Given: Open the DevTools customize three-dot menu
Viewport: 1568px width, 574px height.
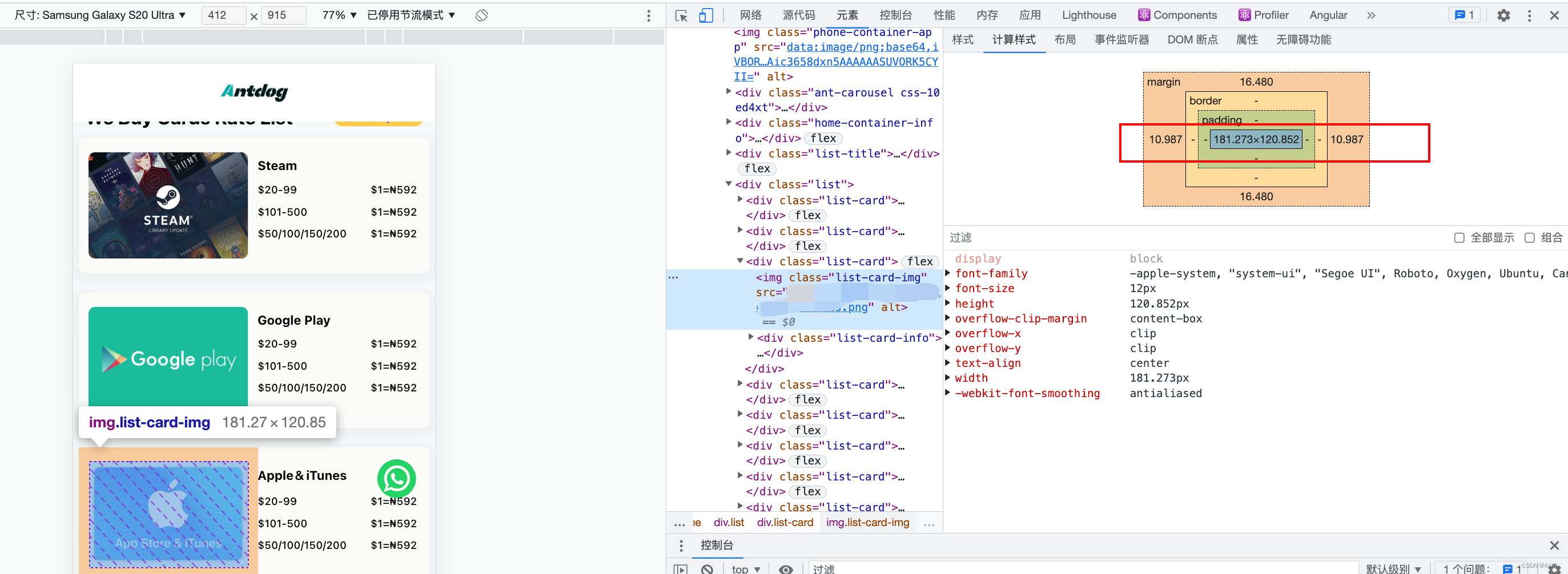Looking at the screenshot, I should point(1529,15).
